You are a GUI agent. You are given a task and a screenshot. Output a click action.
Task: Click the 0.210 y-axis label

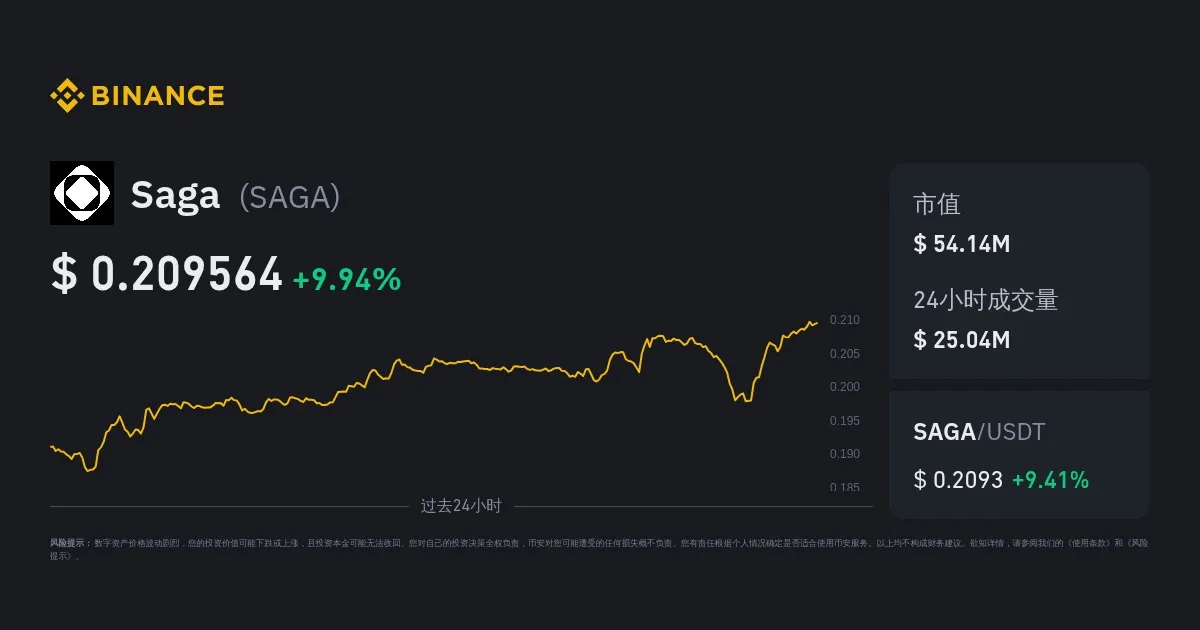[x=845, y=320]
